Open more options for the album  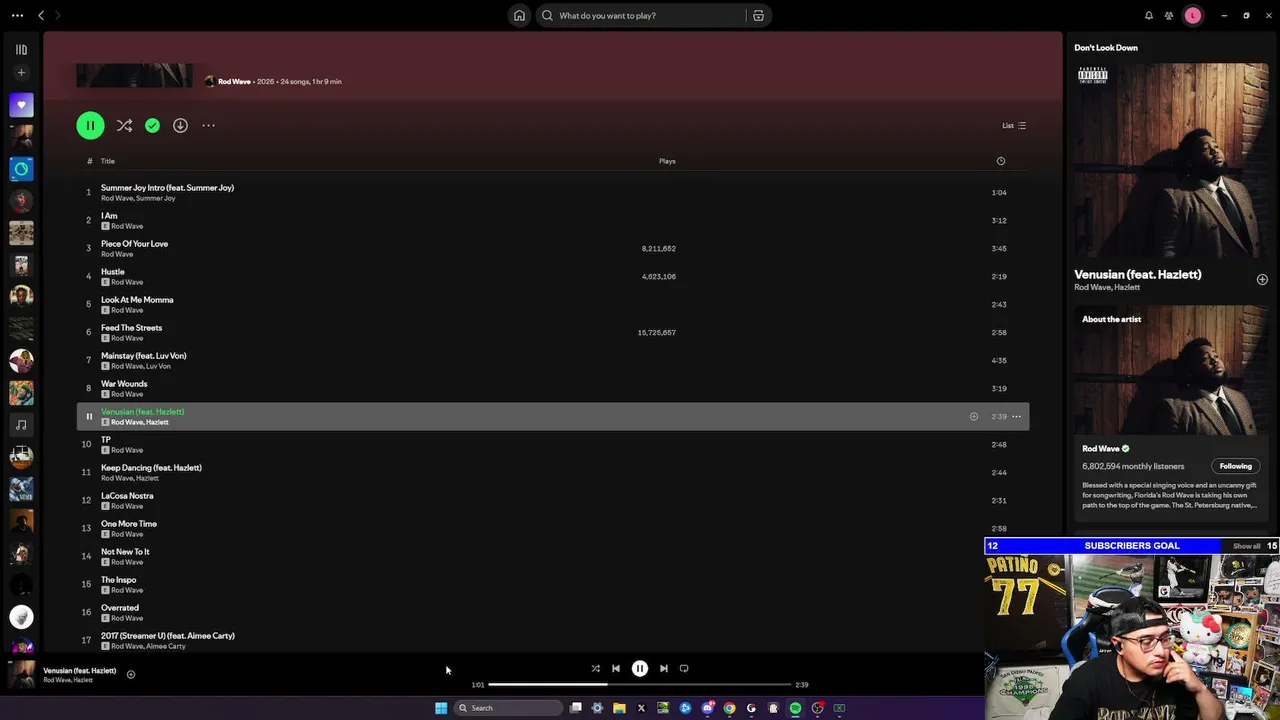click(208, 125)
